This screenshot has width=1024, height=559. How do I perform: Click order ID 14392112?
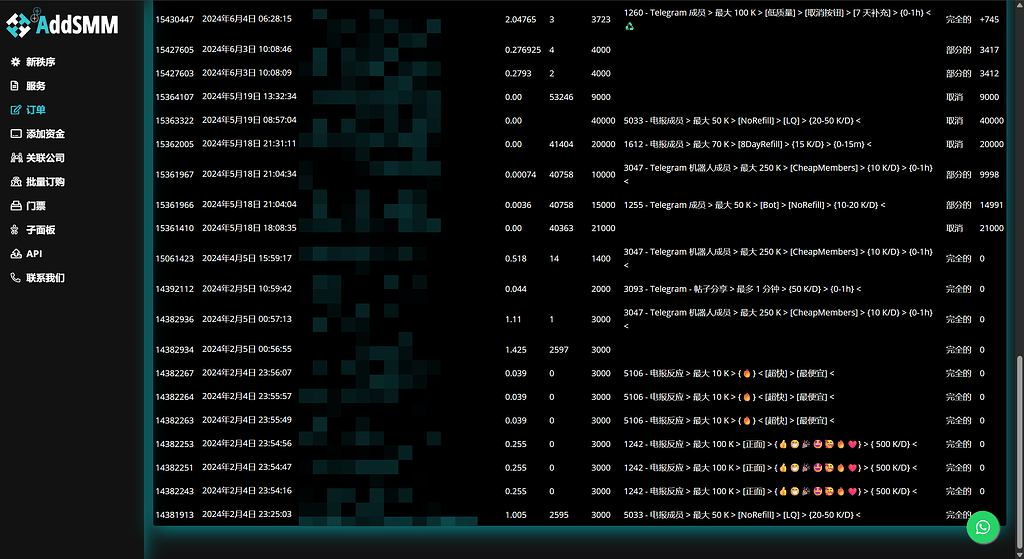(174, 289)
